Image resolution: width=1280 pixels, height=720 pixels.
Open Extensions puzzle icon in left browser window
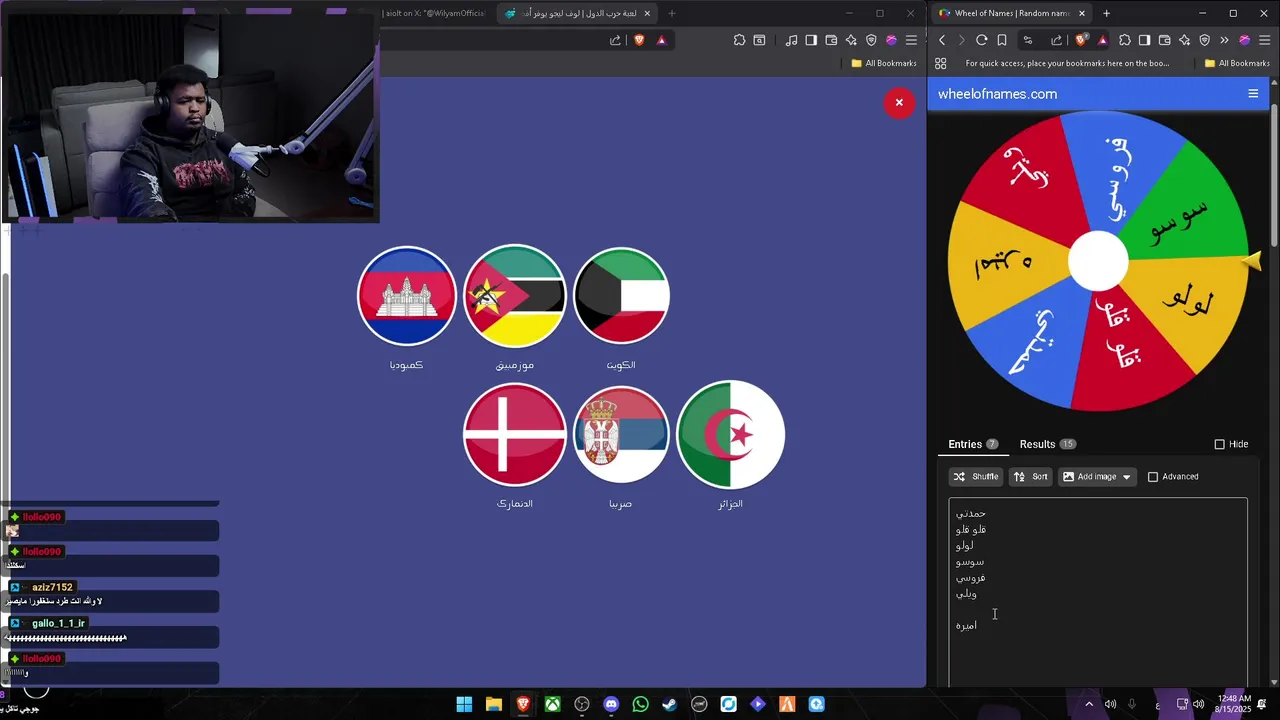739,40
